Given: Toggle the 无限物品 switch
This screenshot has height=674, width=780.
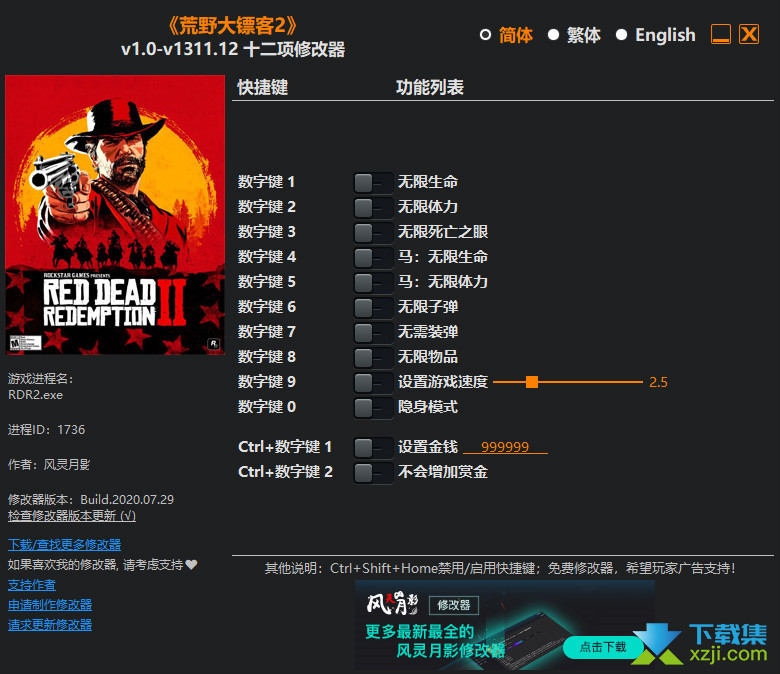Looking at the screenshot, I should click(373, 357).
